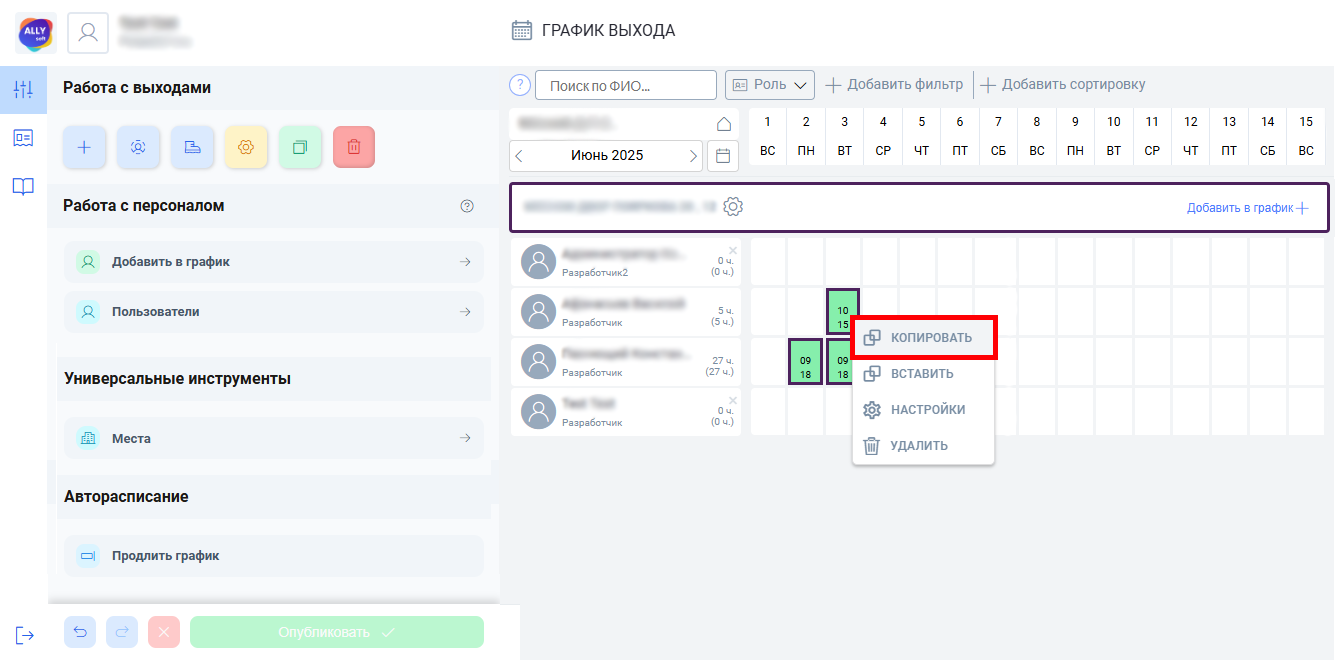Select КОПИРОВАТЬ in context menu
This screenshot has width=1335, height=660.
point(925,337)
